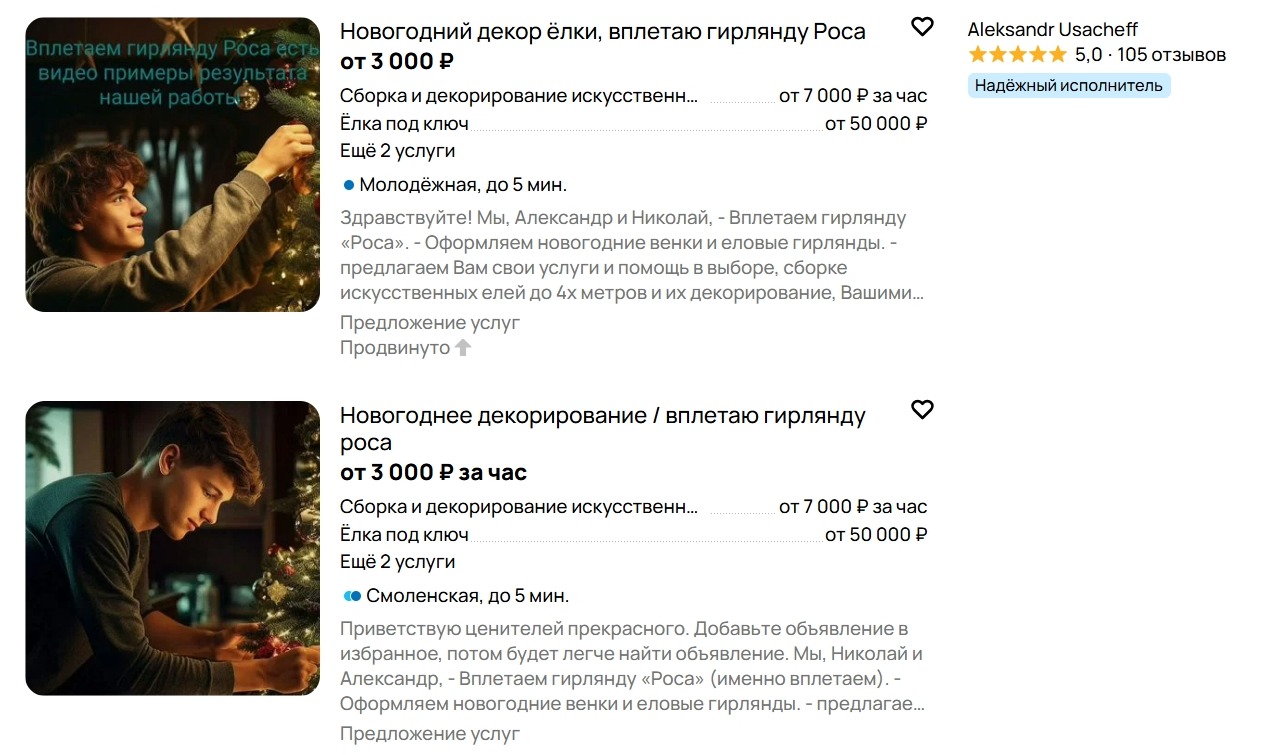Image resolution: width=1263 pixels, height=755 pixels.
Task: Click 'Ёлка под ключ' service in second listing
Action: (x=404, y=535)
